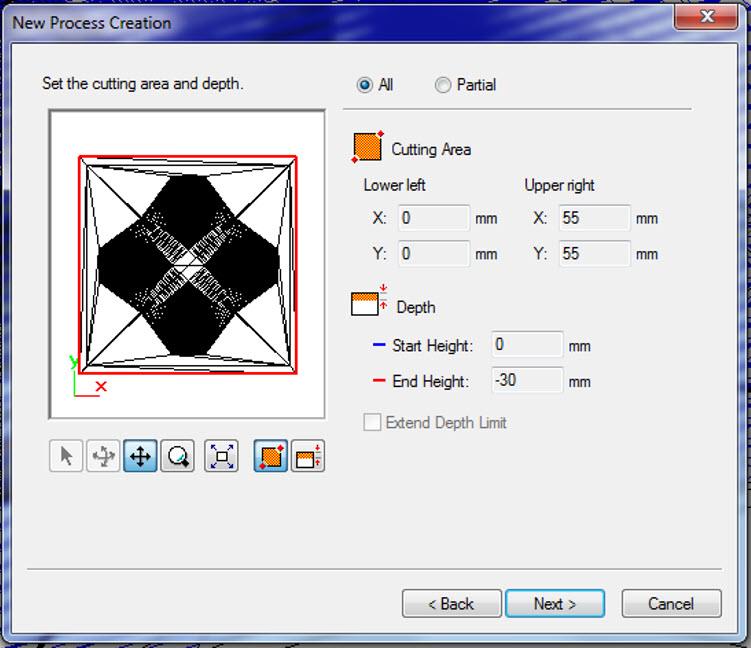The image size is (751, 648).
Task: Click the Depth section icon
Action: click(x=369, y=301)
